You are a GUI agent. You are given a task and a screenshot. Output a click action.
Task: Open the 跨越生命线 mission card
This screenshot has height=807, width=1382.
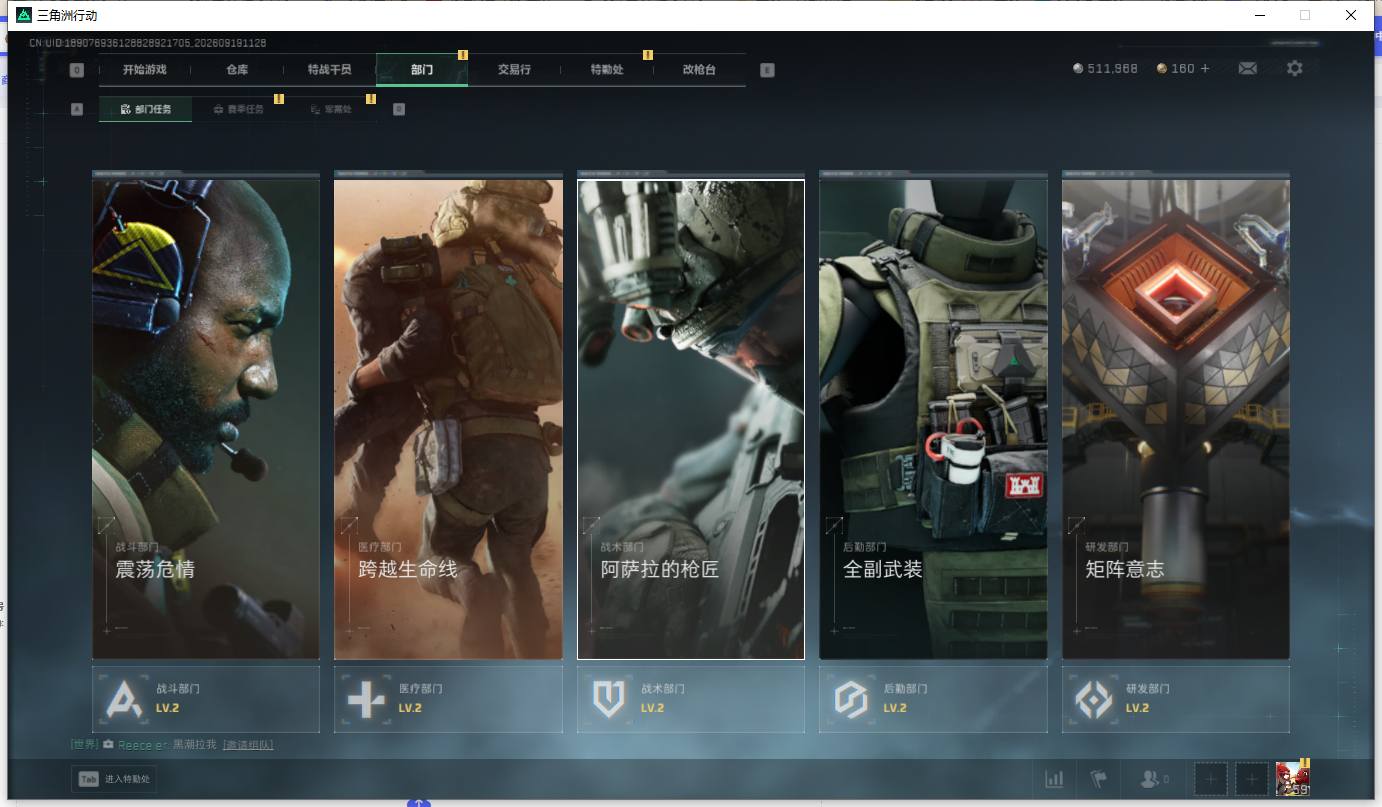[x=448, y=419]
